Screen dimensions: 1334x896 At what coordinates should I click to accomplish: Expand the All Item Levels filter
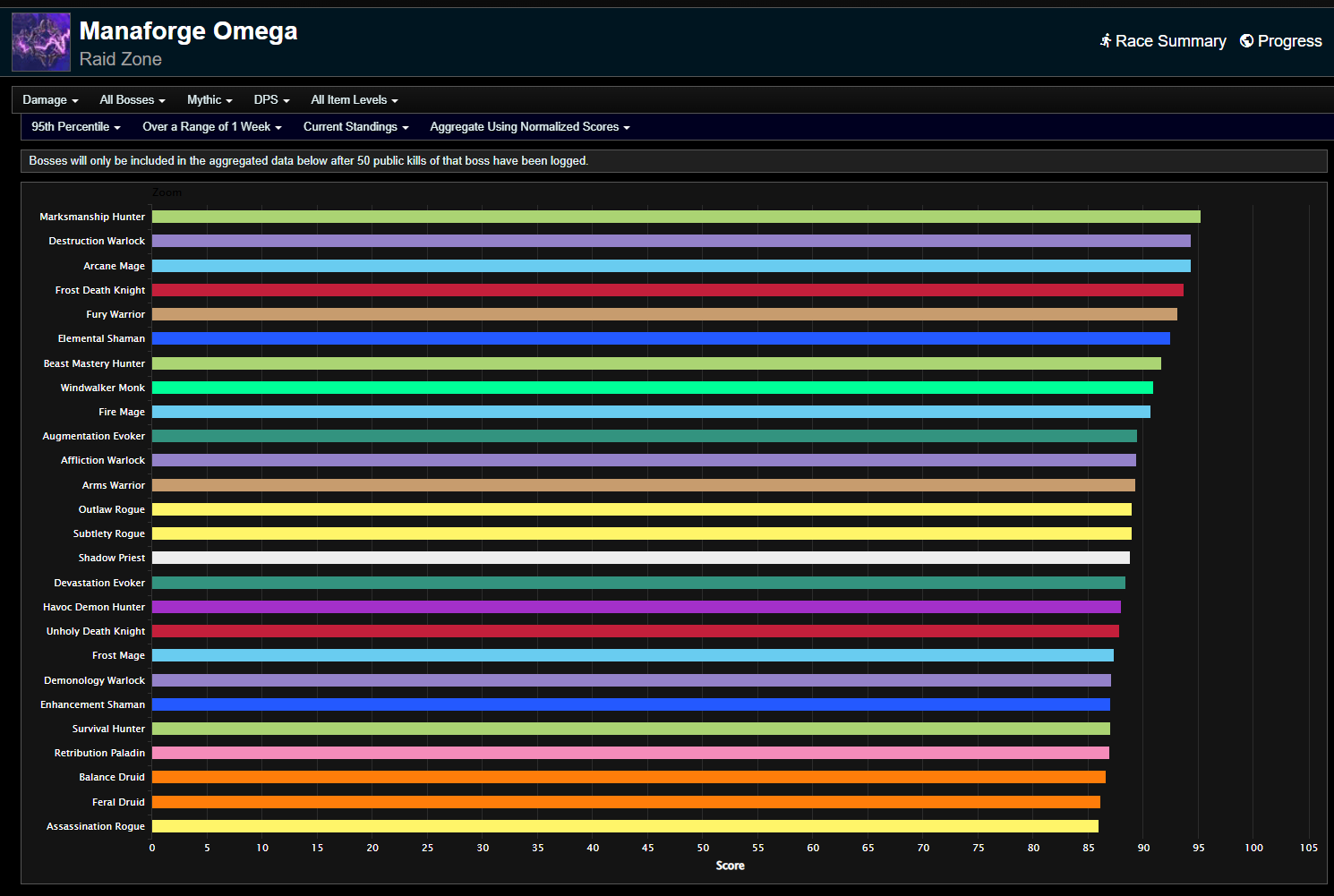click(354, 100)
